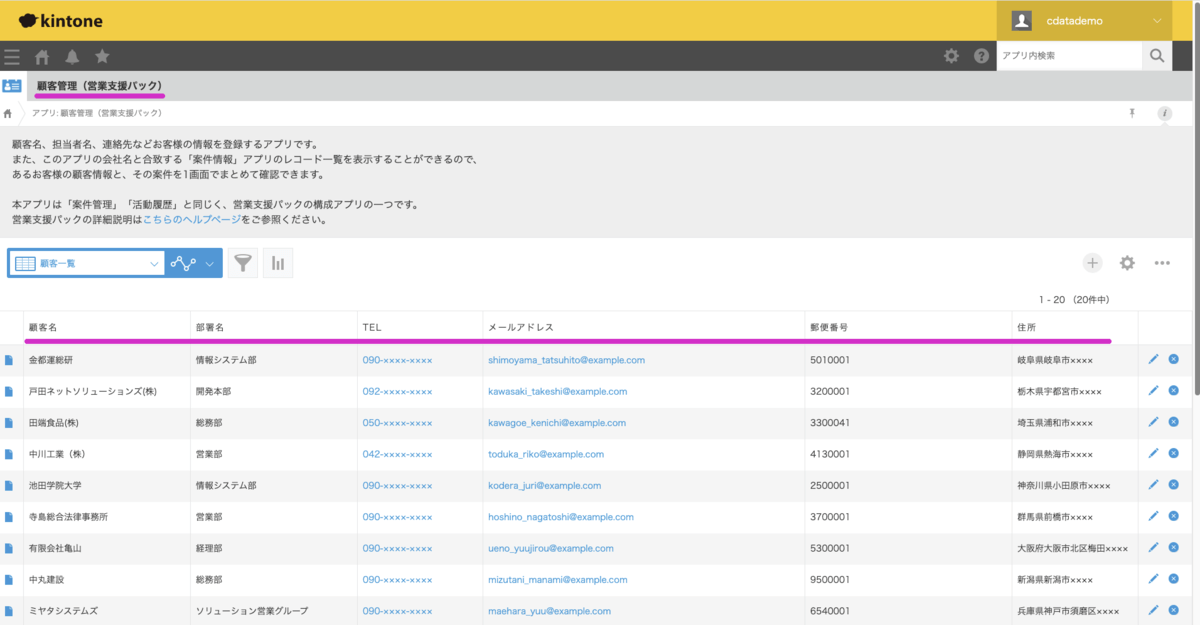Toggle the pin icon on description bar
Image resolution: width=1200 pixels, height=625 pixels.
coord(1132,114)
